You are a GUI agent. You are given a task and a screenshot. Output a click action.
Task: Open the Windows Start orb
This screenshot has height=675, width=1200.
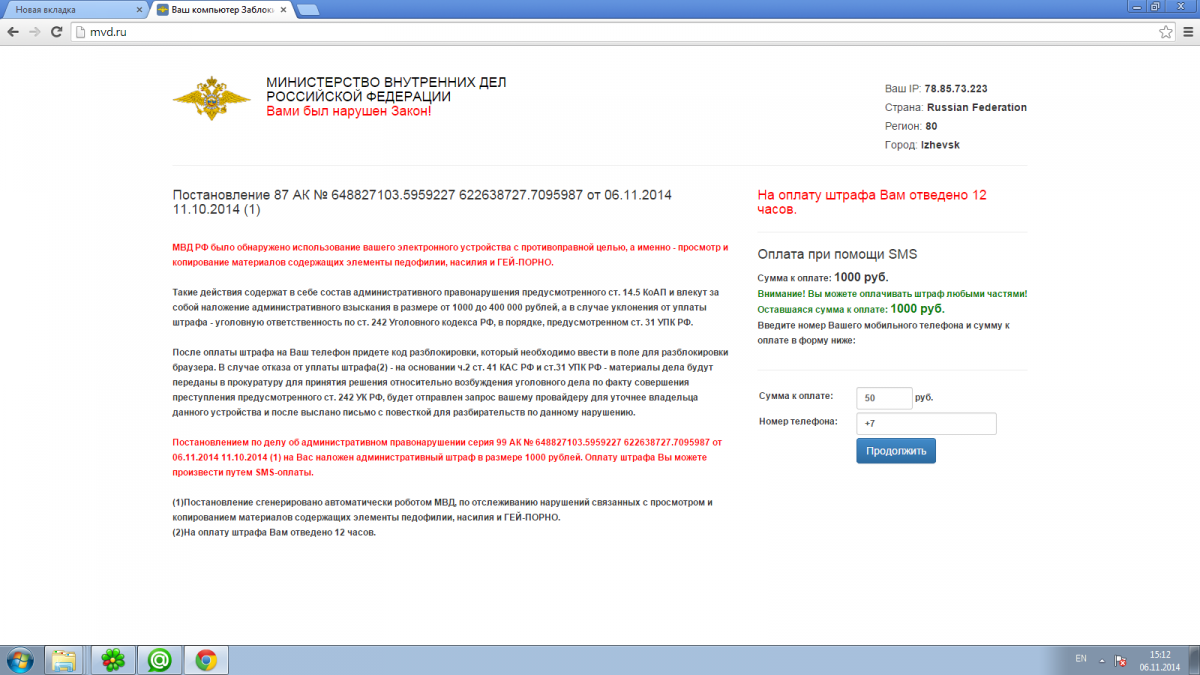click(x=19, y=659)
